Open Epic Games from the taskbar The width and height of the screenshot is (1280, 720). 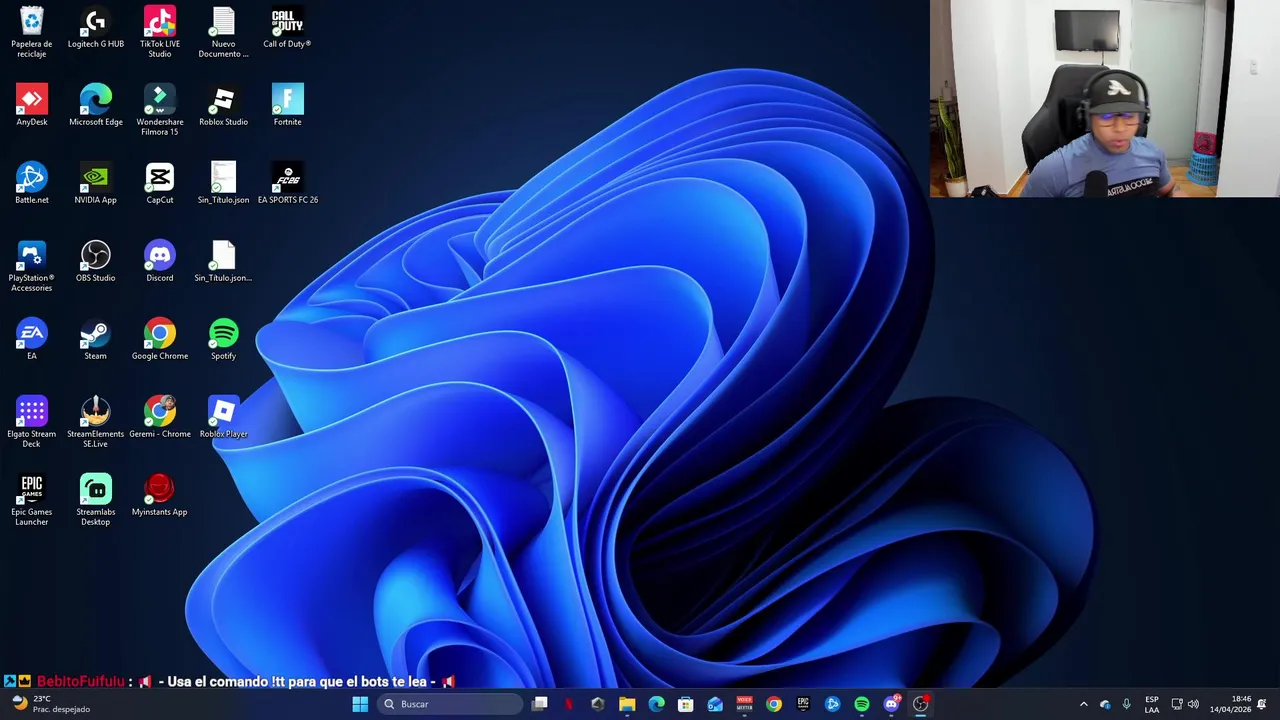(803, 704)
